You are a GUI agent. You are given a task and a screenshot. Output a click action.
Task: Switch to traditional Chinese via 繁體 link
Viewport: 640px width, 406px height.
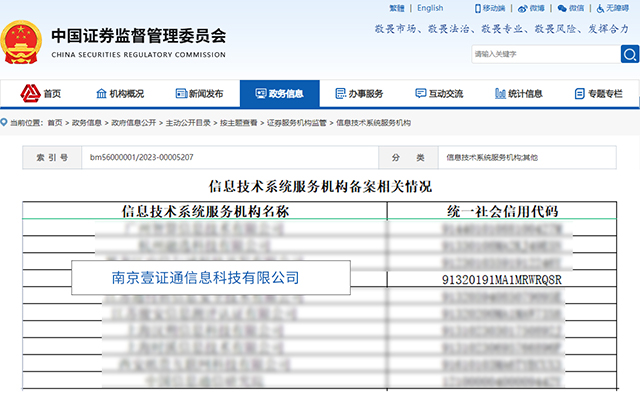(397, 8)
